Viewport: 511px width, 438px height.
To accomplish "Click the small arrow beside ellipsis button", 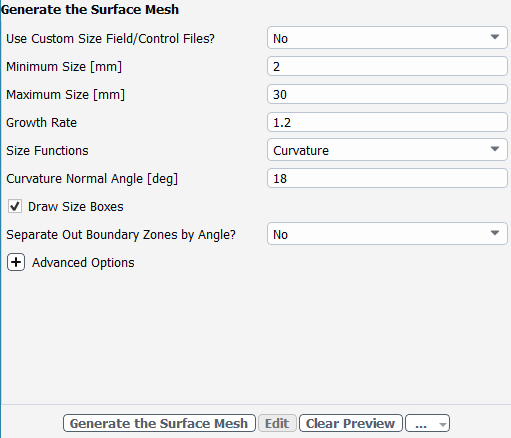I will click(443, 424).
